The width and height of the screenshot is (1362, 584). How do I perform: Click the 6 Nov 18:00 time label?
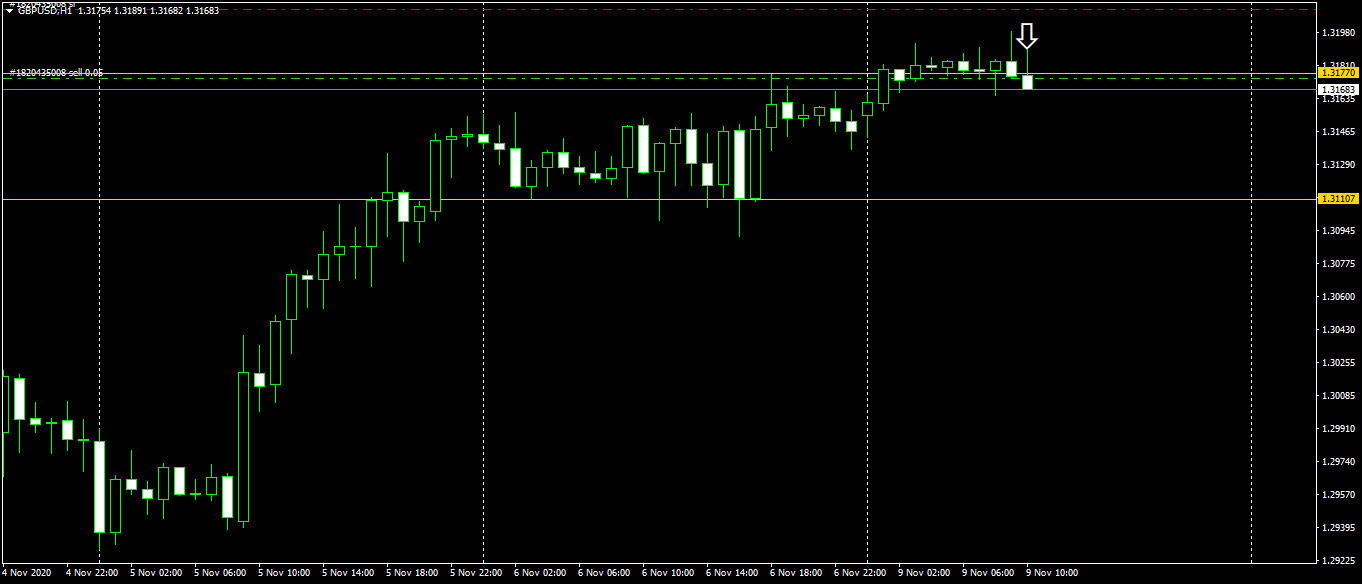(x=796, y=573)
